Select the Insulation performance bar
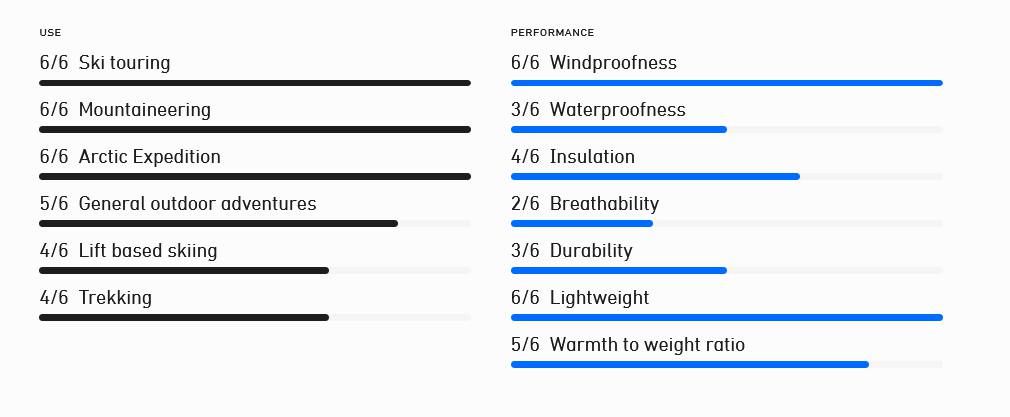 point(727,177)
